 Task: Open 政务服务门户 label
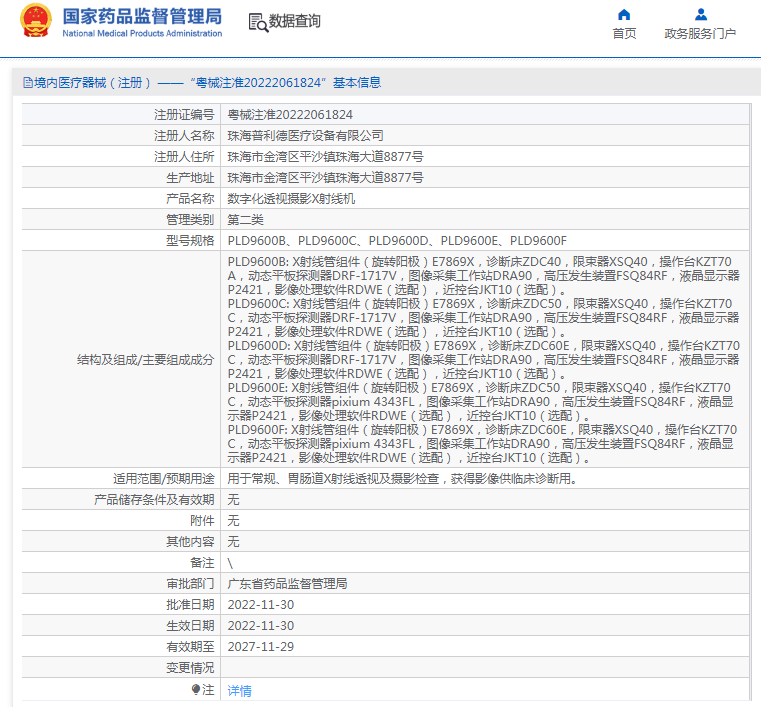pos(700,33)
